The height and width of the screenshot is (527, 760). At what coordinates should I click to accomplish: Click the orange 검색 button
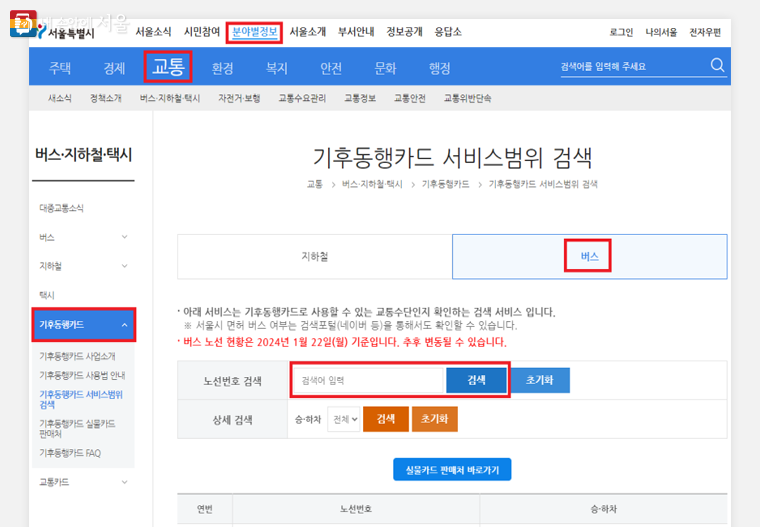click(386, 419)
